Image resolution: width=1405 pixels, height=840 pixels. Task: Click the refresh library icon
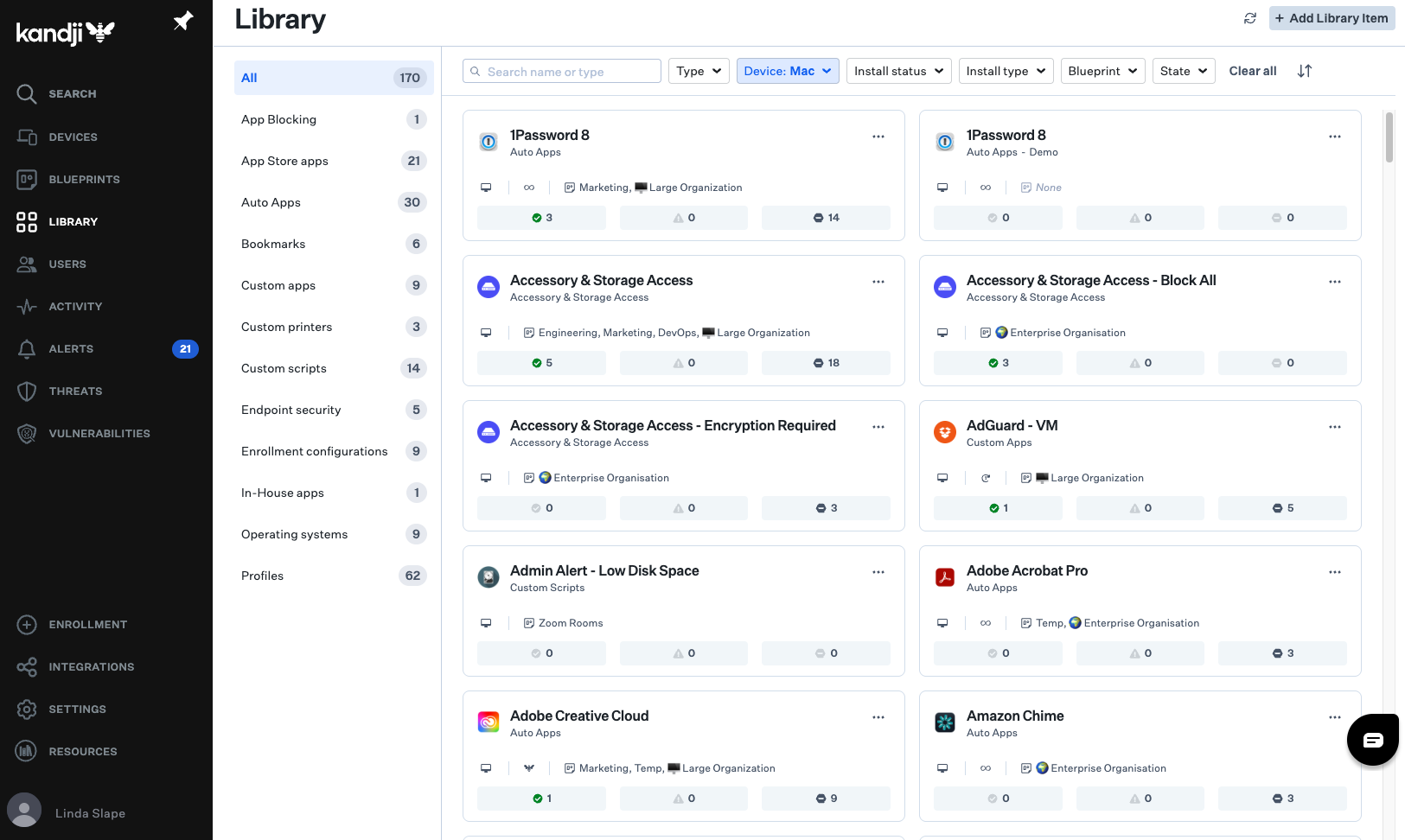[1250, 18]
